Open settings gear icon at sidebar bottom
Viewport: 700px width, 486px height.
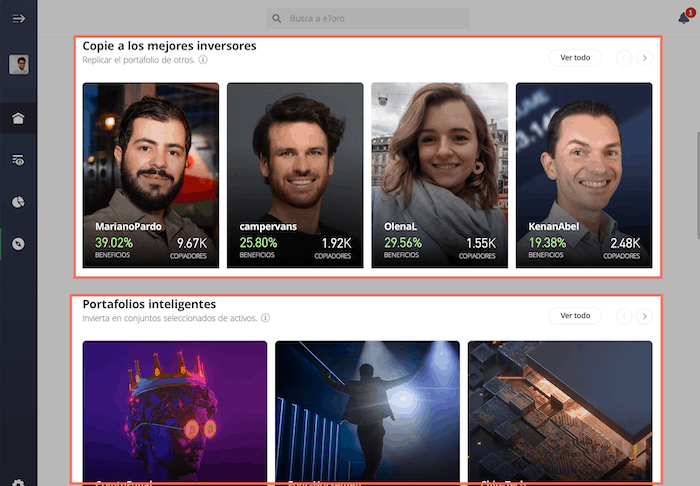pyautogui.click(x=18, y=482)
